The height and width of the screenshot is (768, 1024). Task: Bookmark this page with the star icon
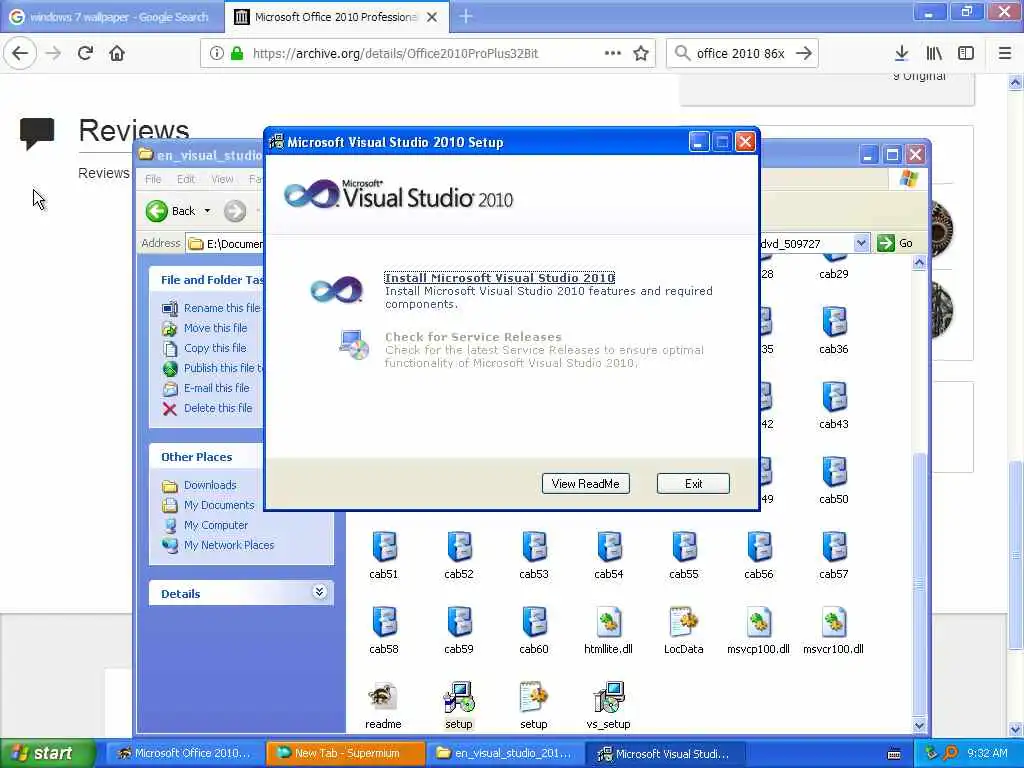641,54
